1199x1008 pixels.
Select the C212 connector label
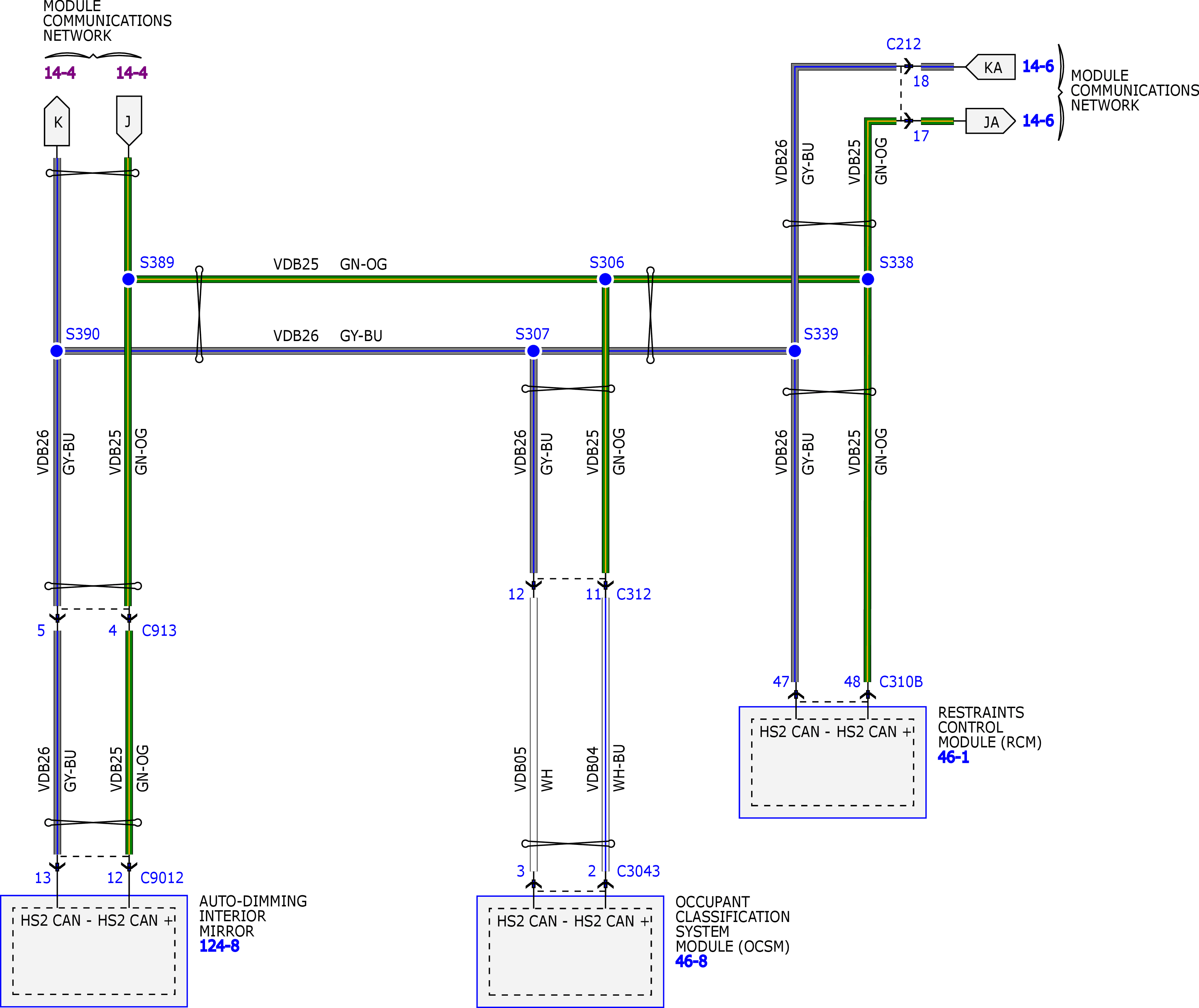pos(904,44)
